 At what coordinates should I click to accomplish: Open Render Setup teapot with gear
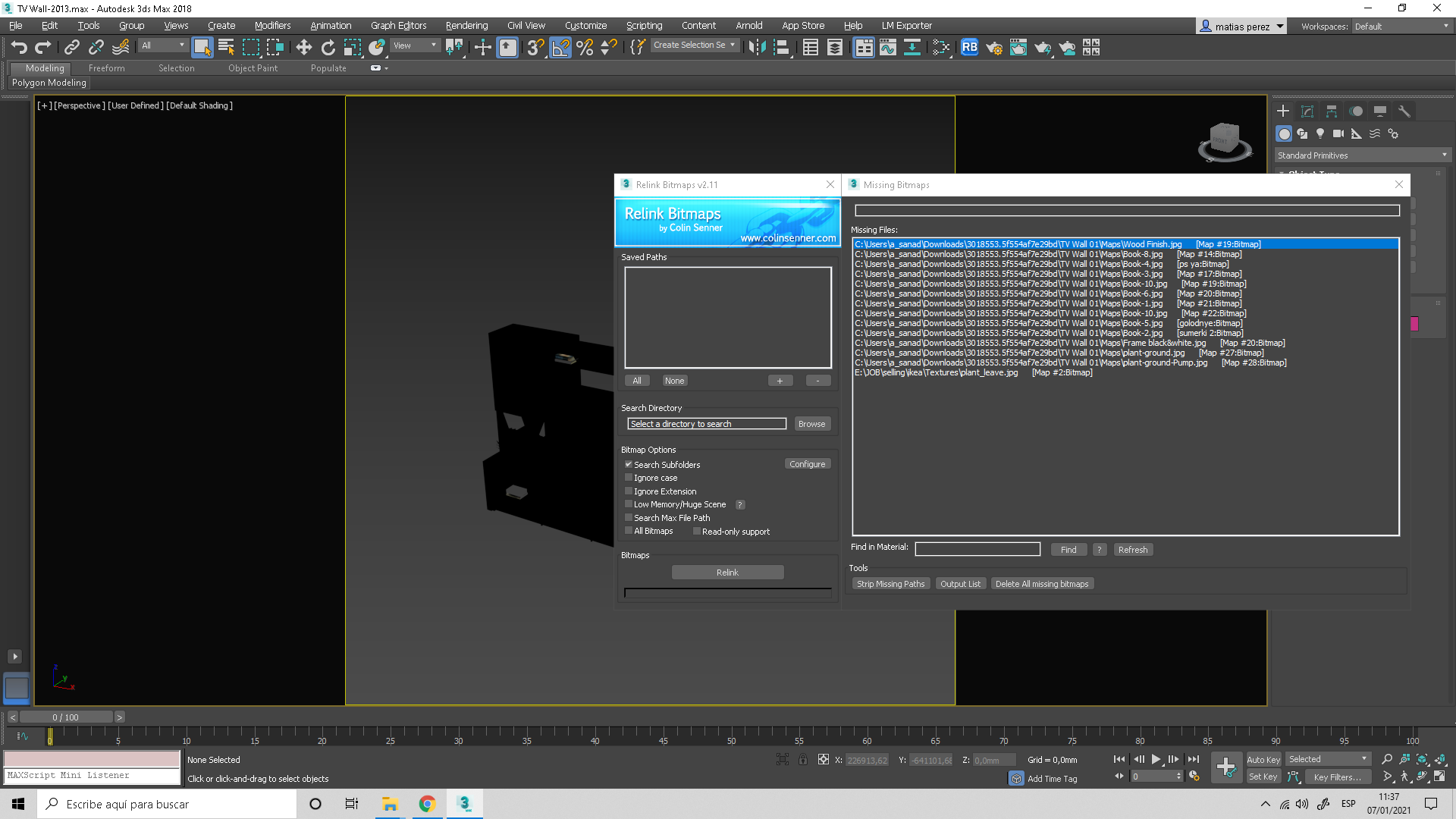click(993, 48)
